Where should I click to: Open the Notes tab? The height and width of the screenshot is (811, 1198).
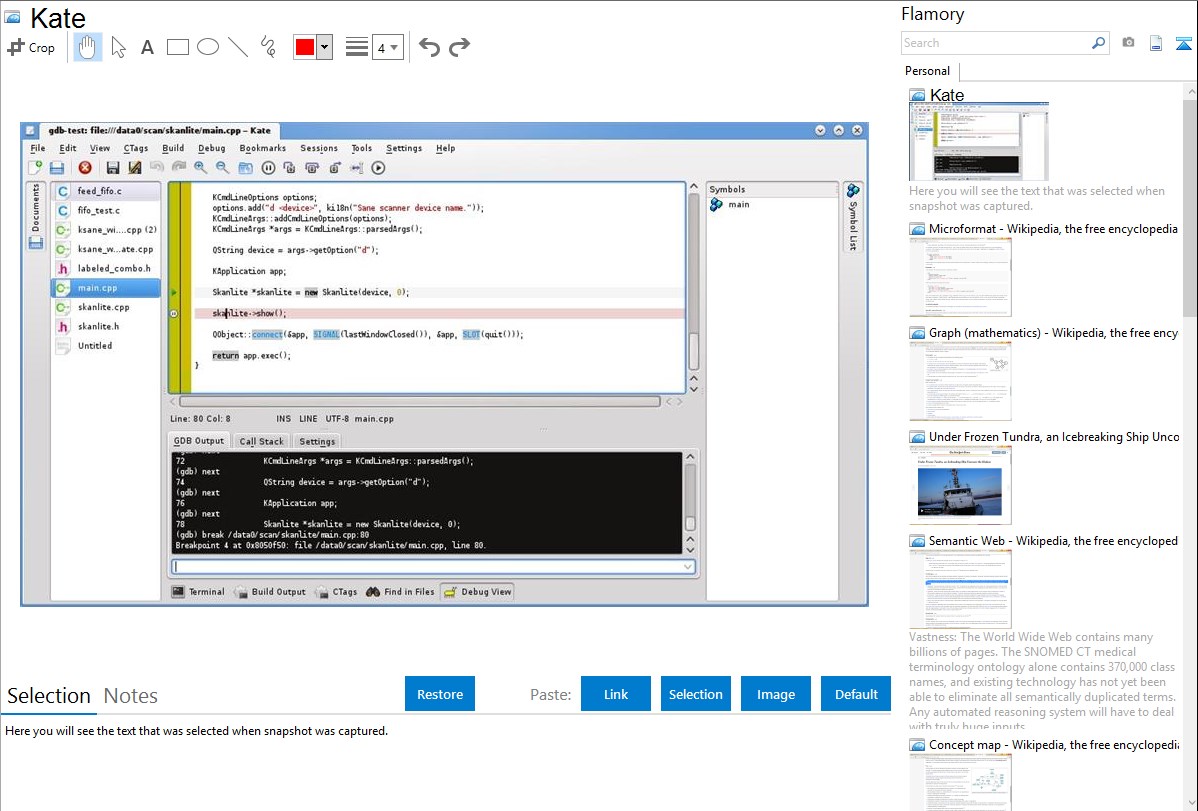(x=131, y=696)
